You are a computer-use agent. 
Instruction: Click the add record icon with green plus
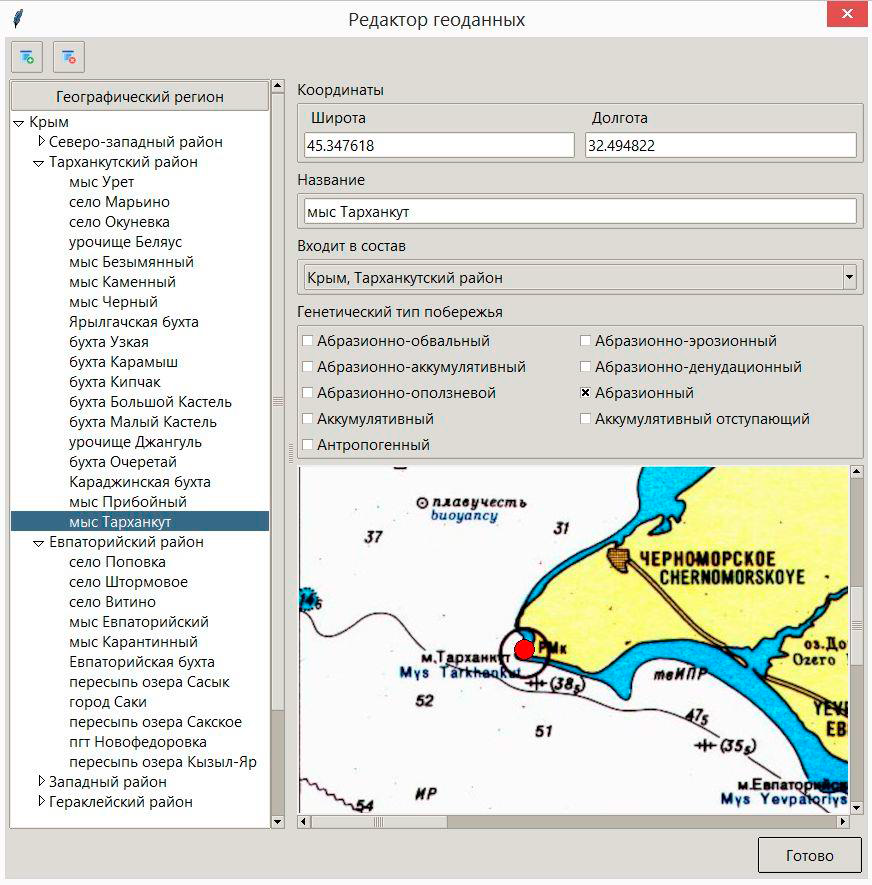26,57
